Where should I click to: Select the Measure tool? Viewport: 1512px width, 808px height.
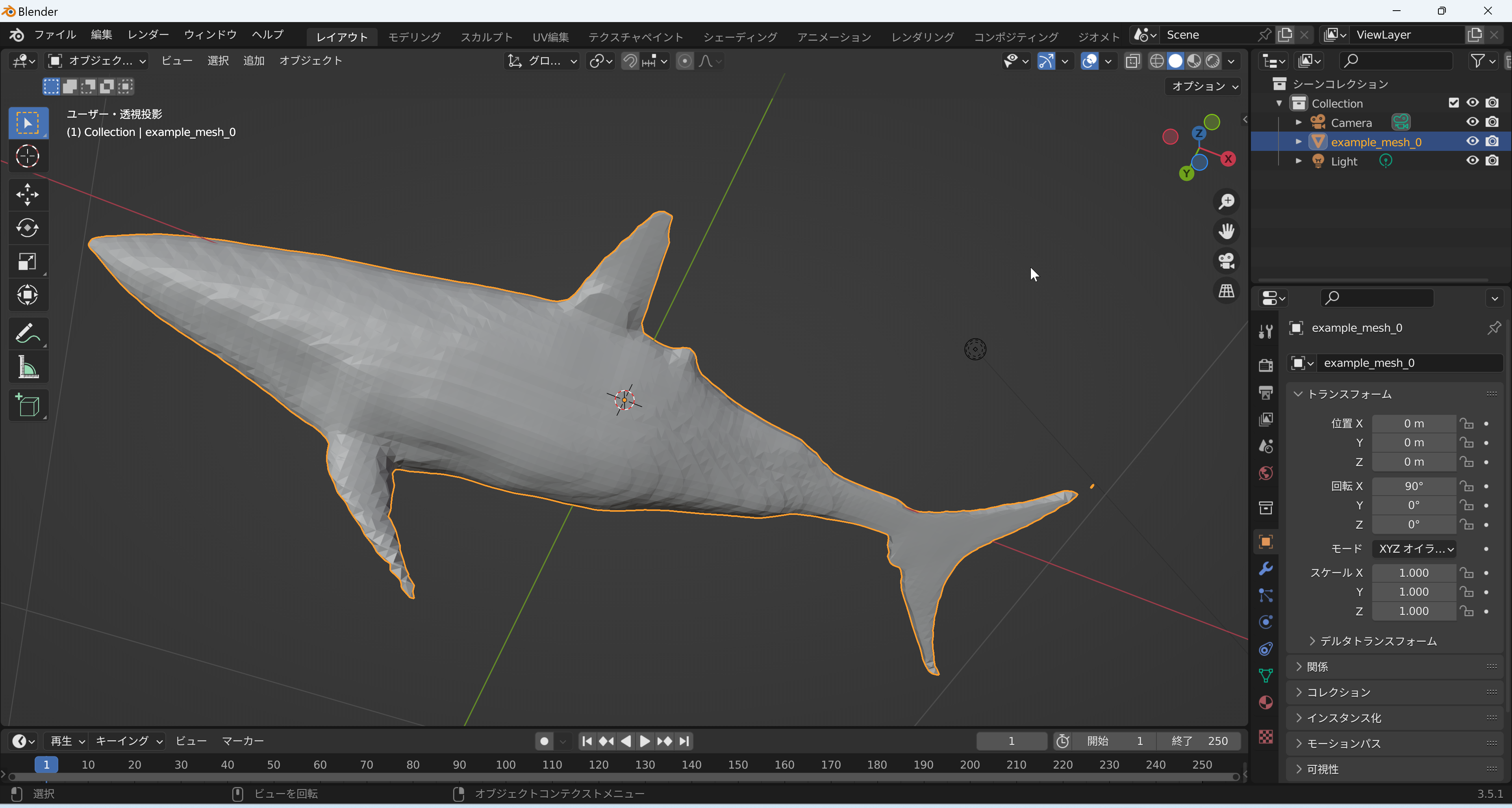[28, 368]
